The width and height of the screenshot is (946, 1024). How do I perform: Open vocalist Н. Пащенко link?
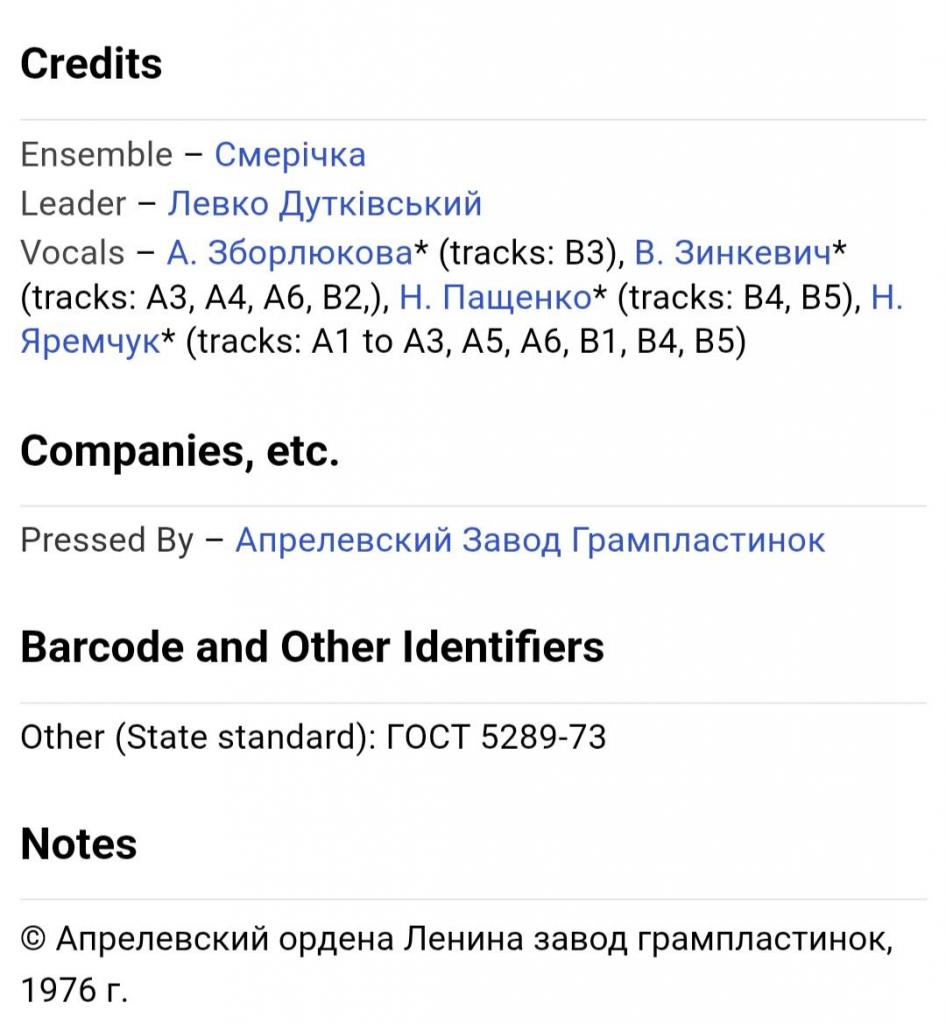click(496, 298)
